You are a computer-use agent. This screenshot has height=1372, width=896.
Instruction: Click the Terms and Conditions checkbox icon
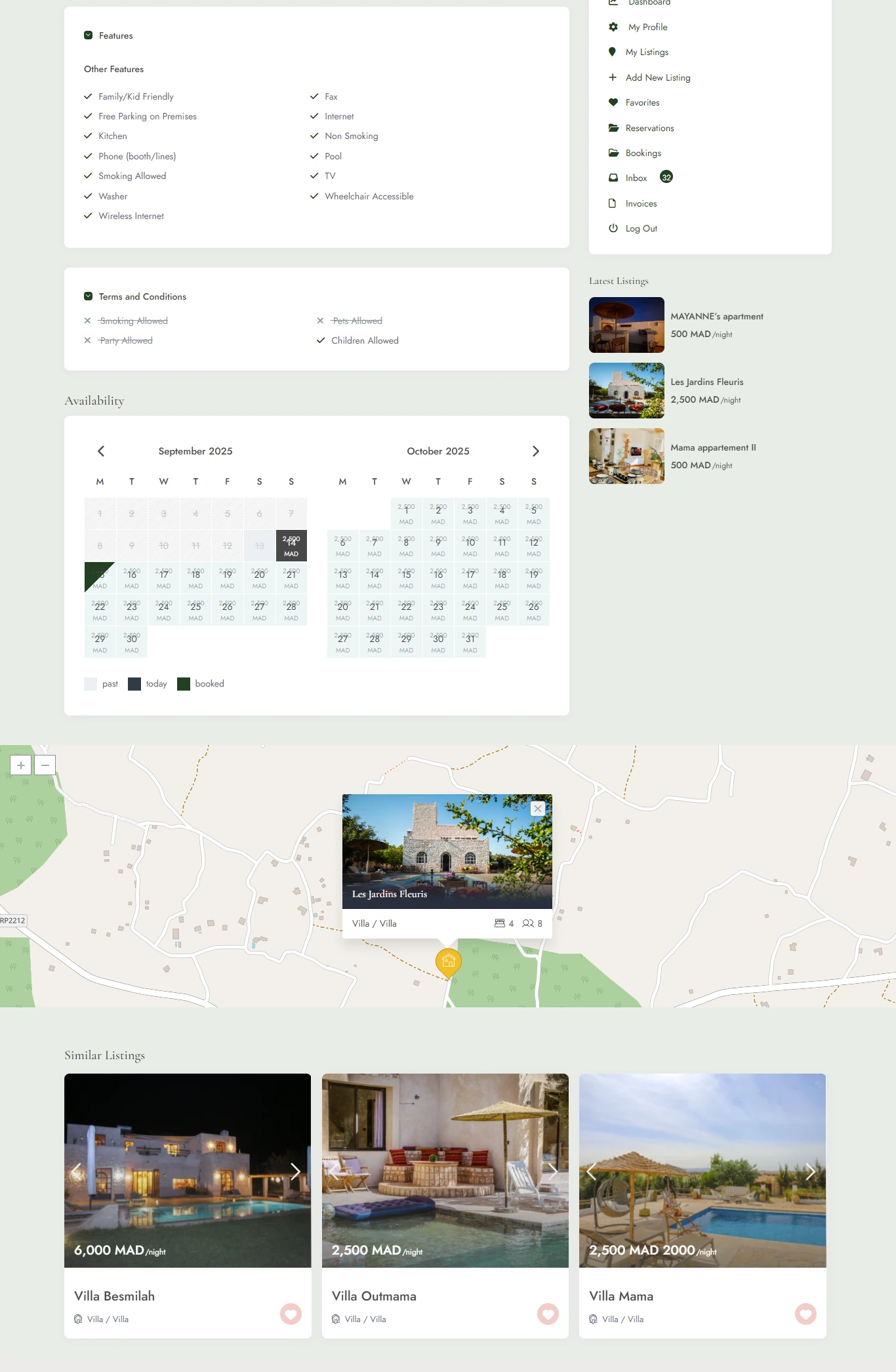coord(89,296)
